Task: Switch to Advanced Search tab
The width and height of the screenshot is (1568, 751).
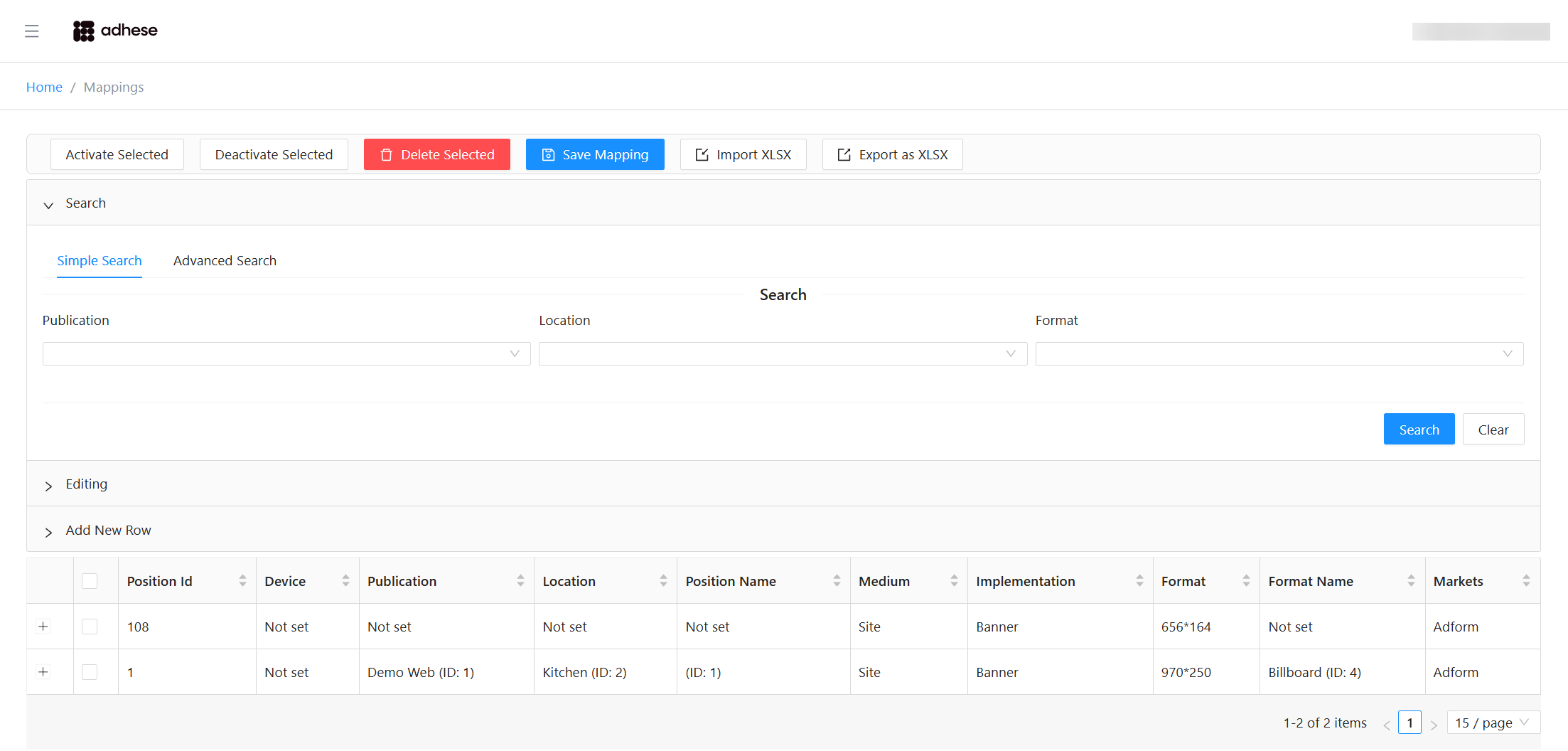Action: (225, 261)
